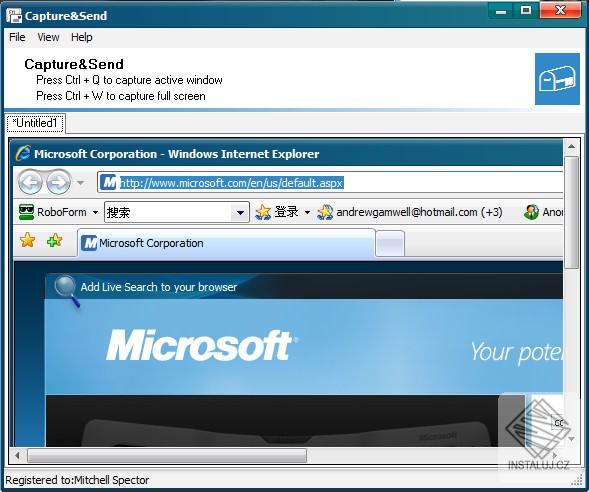The width and height of the screenshot is (589, 492).
Task: Click the mailbox send icon
Action: 557,79
